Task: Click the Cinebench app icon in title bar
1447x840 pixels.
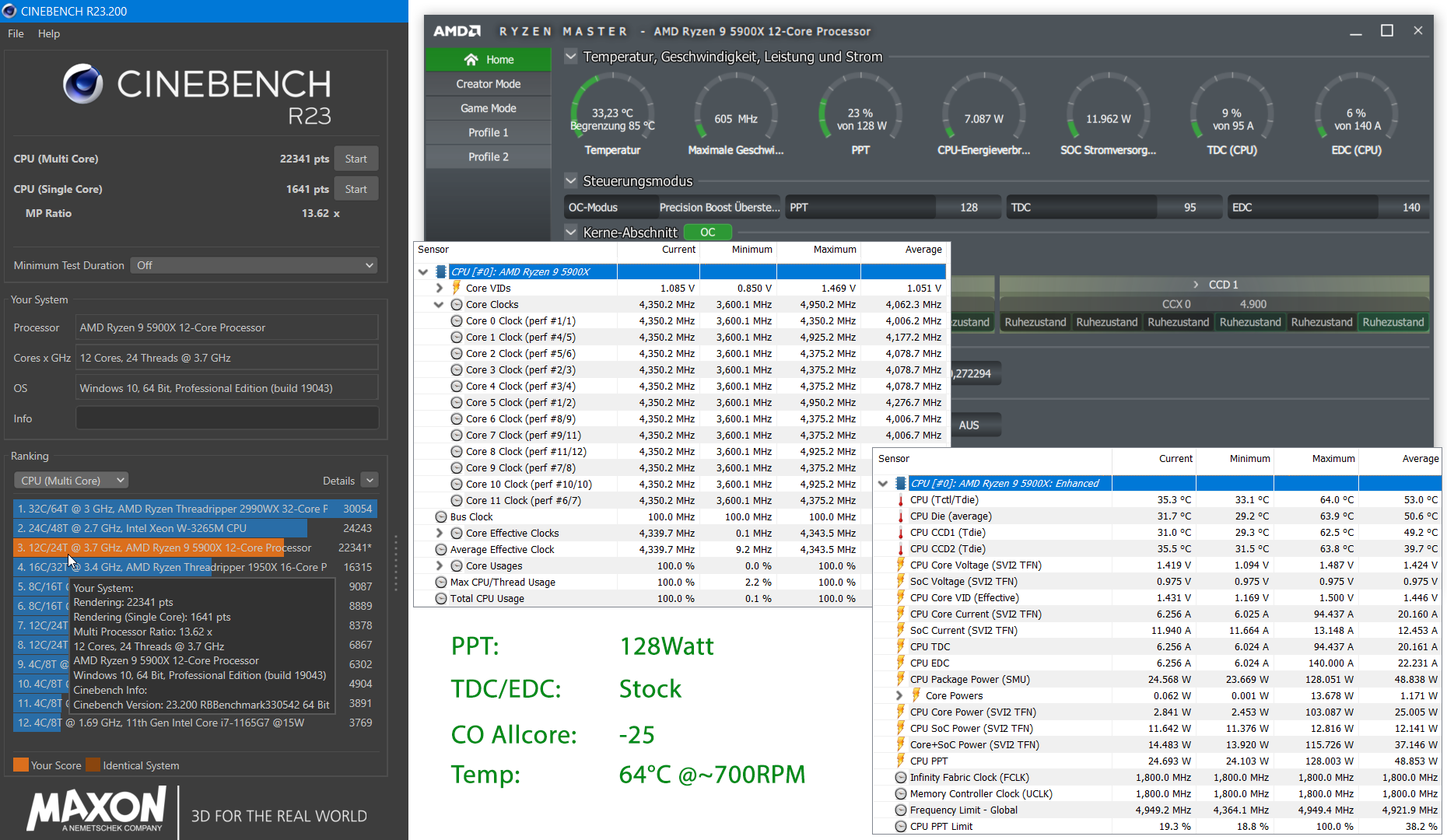Action: point(9,11)
